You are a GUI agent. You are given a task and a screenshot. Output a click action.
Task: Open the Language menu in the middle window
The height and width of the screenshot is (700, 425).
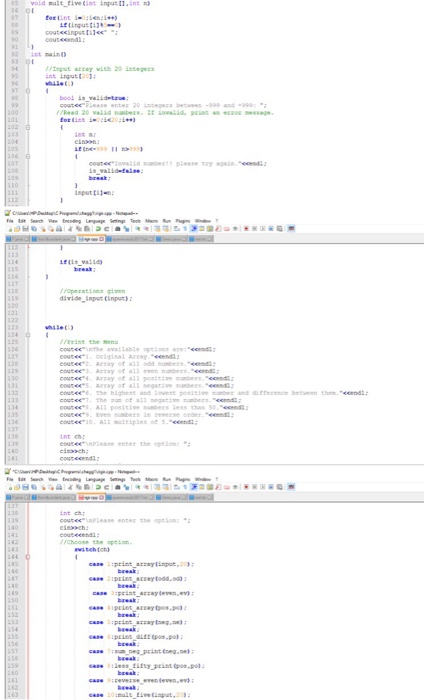(x=95, y=221)
